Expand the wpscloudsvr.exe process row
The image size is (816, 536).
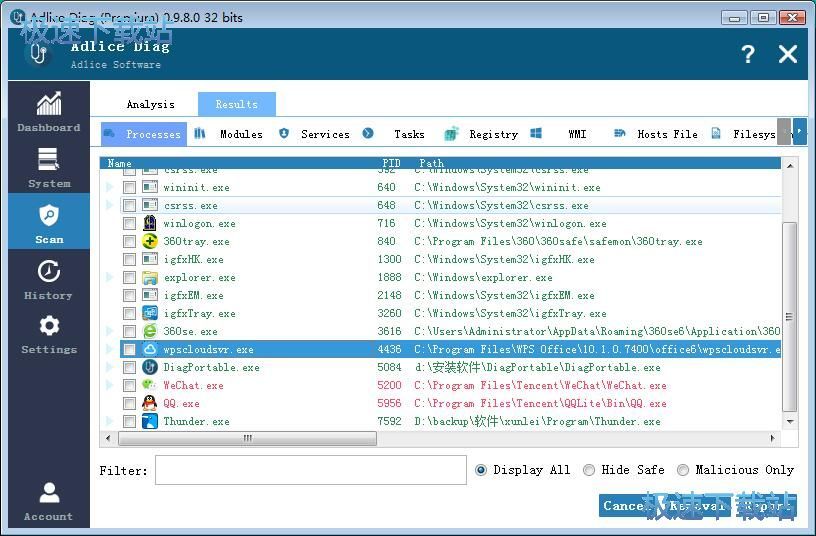pyautogui.click(x=110, y=350)
